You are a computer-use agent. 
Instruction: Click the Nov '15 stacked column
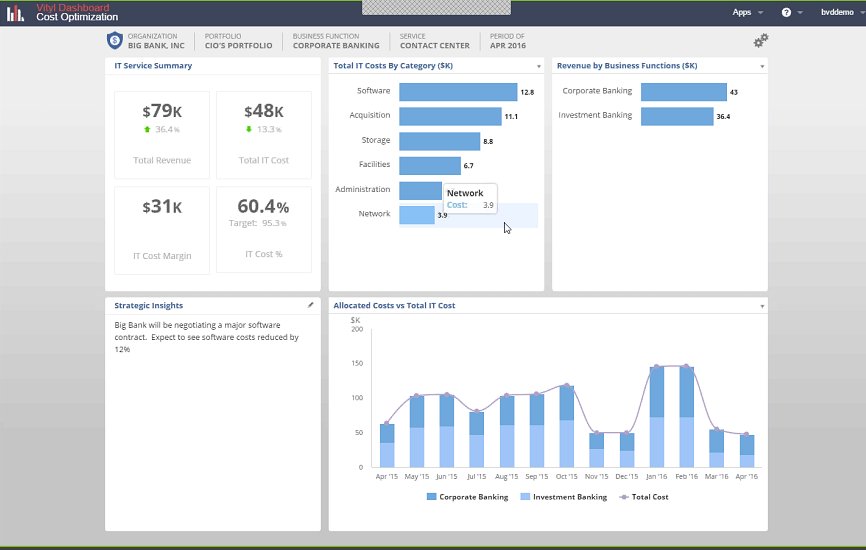point(596,450)
